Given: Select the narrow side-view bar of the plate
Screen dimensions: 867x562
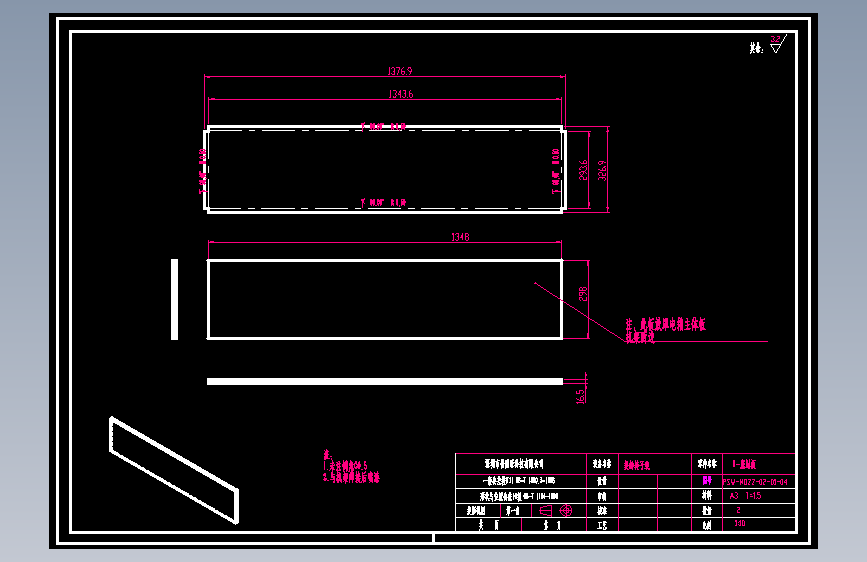Looking at the screenshot, I should pos(175,299).
